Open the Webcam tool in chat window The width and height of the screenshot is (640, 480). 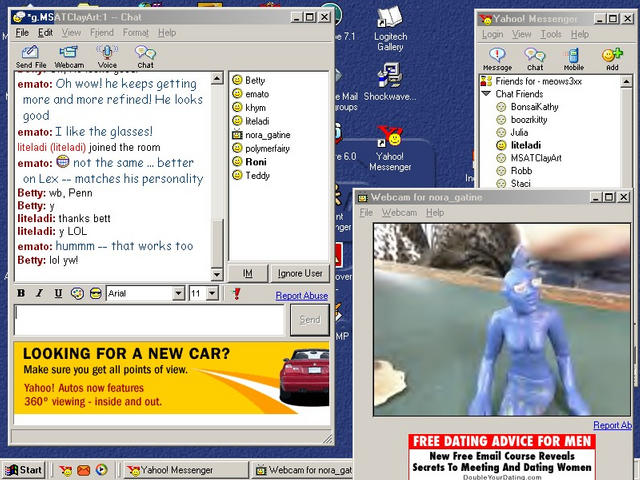point(69,57)
